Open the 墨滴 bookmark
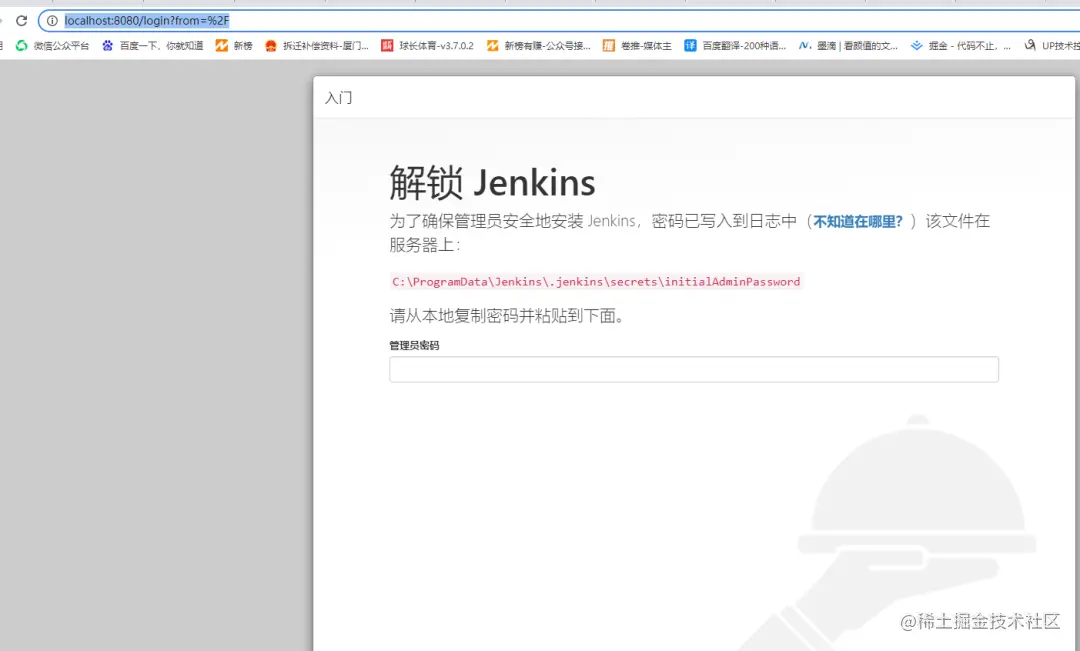1080x651 pixels. pos(849,45)
